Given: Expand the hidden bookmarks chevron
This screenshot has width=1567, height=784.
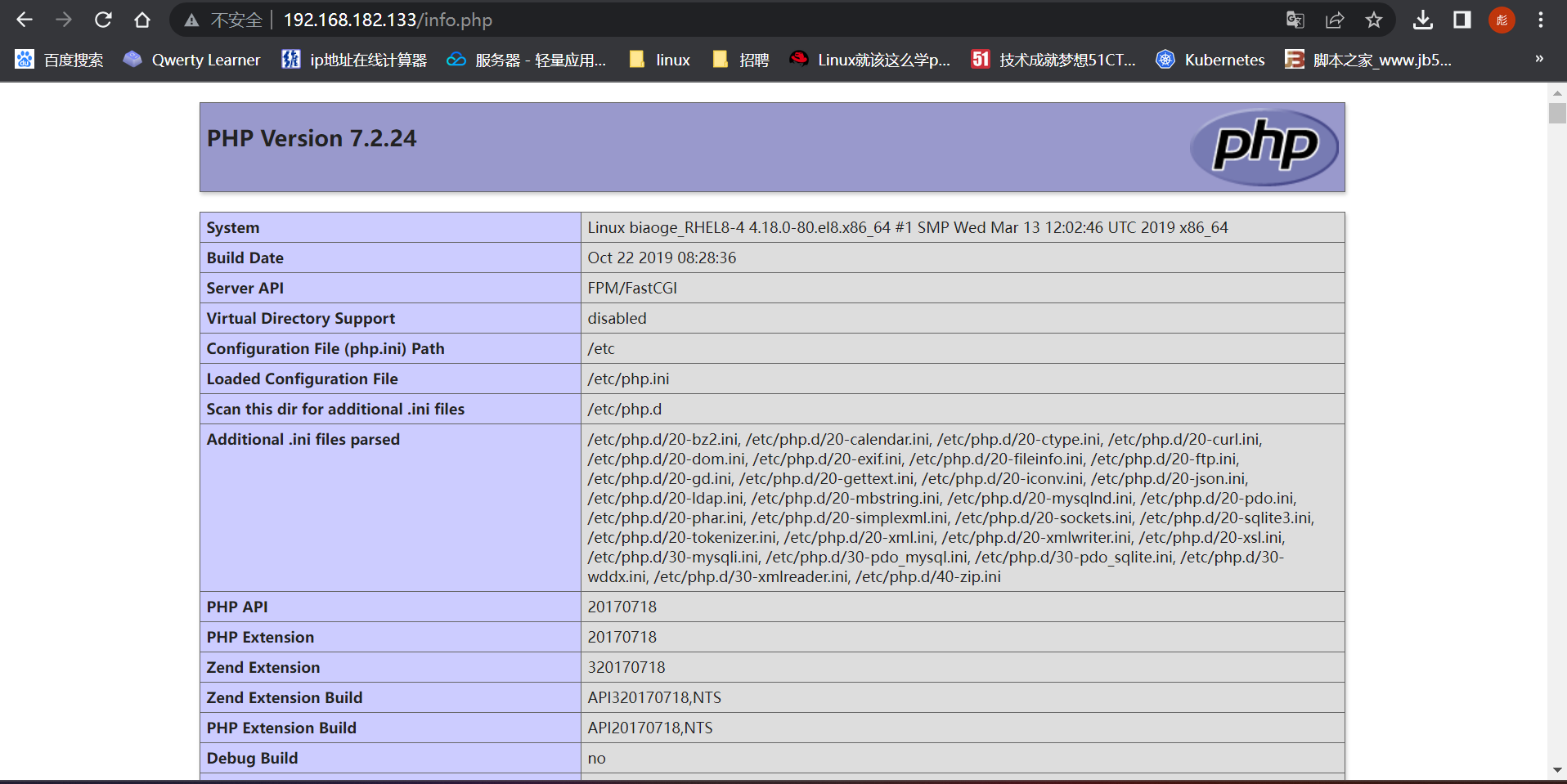Looking at the screenshot, I should click(x=1538, y=59).
